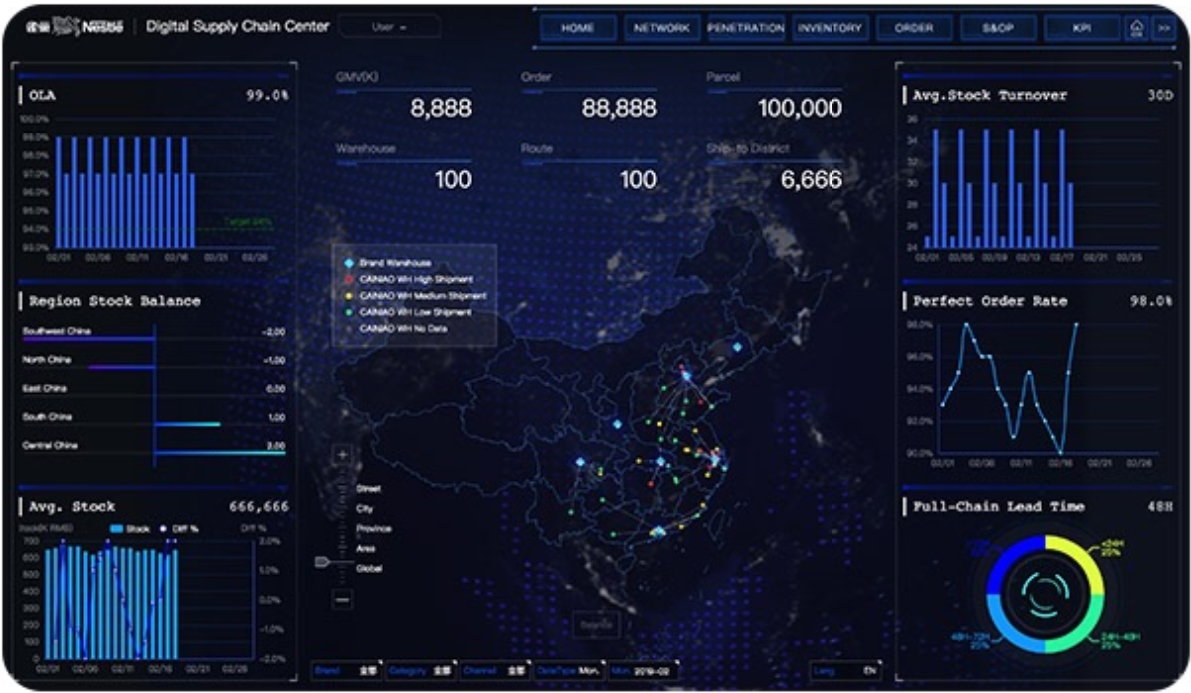Click the double-arrow expand icon at top right
This screenshot has height=693, width=1191.
[1164, 28]
